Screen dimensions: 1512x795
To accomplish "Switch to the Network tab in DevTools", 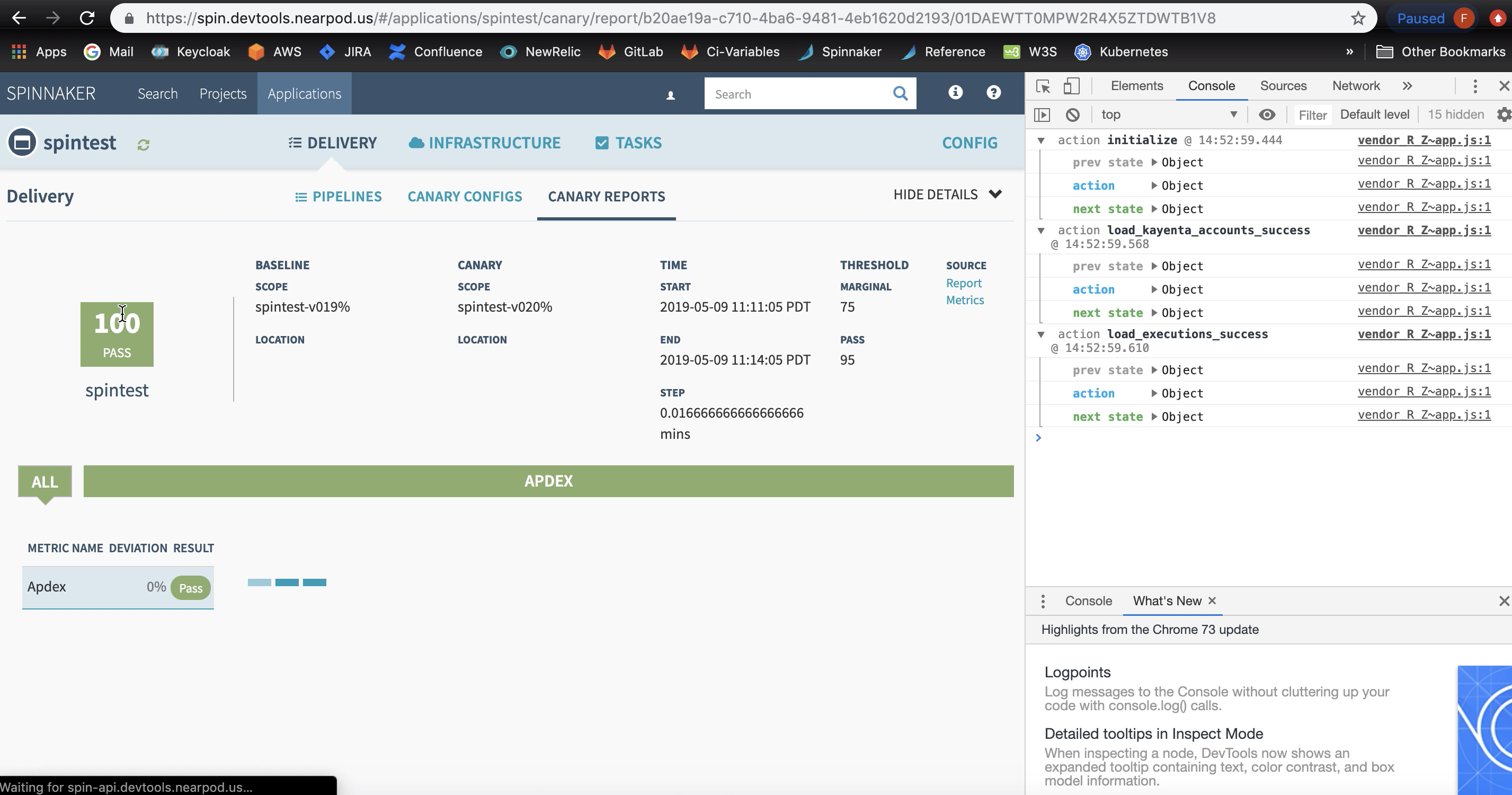I will tap(1355, 86).
